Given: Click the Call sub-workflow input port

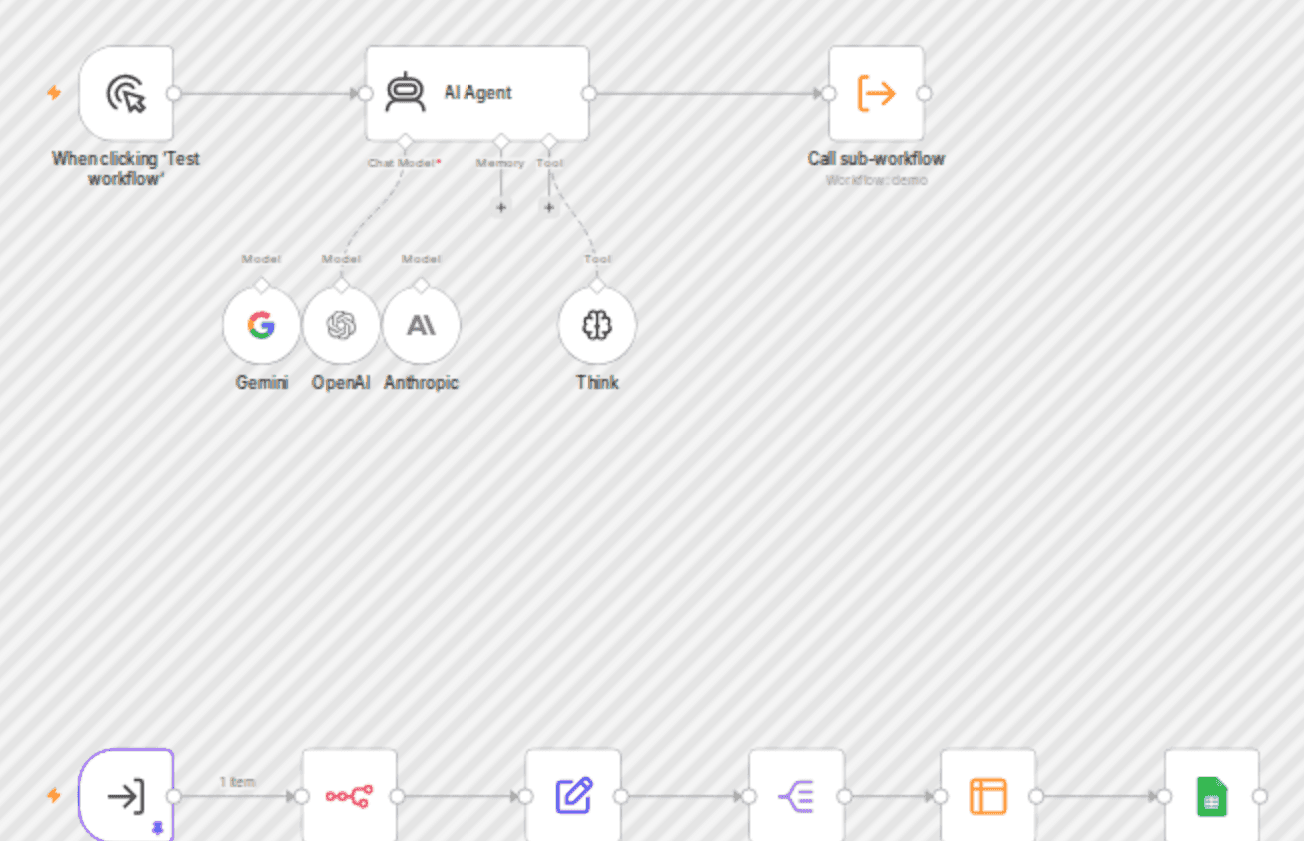Looking at the screenshot, I should click(x=829, y=93).
